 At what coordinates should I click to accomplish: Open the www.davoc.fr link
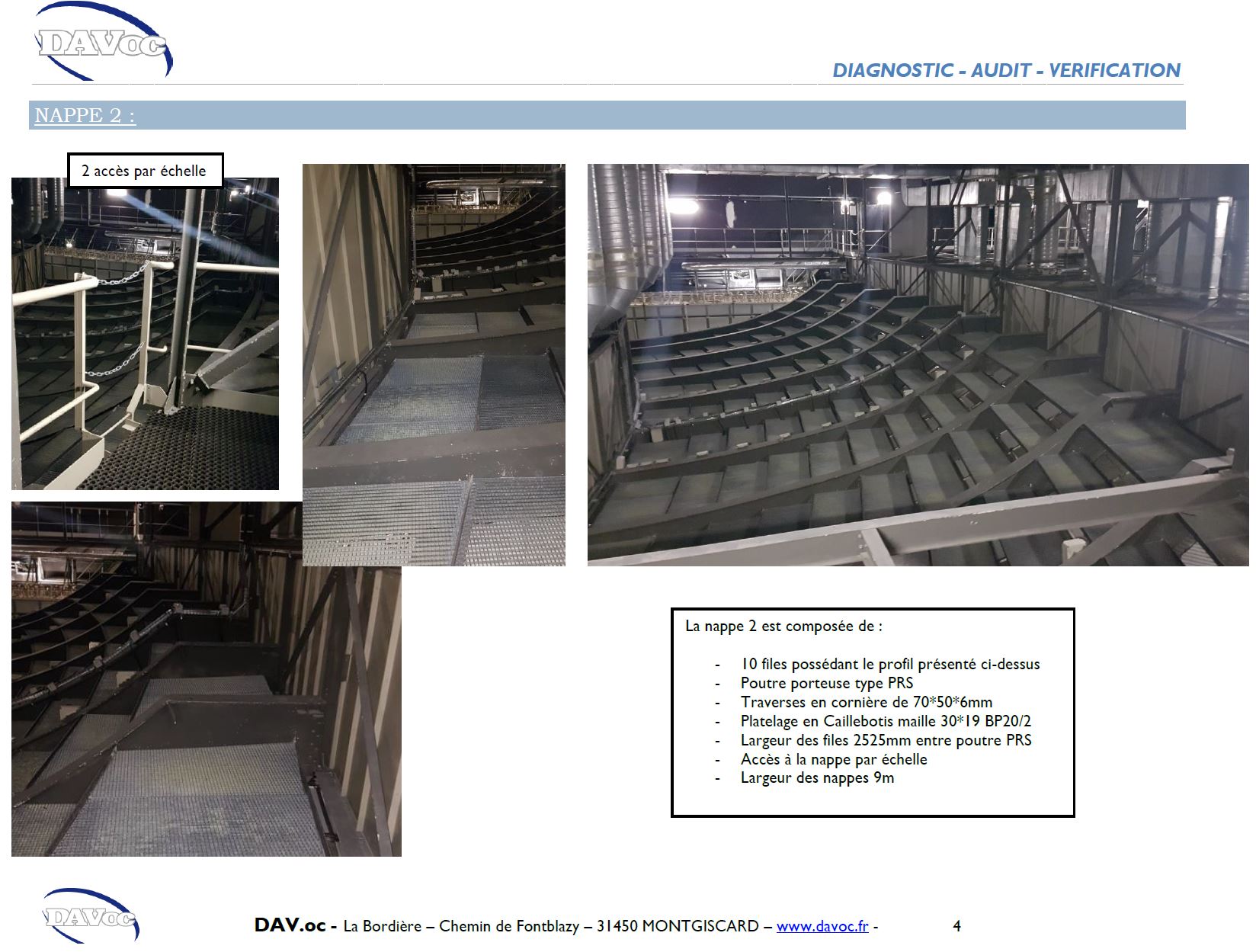coord(822,926)
